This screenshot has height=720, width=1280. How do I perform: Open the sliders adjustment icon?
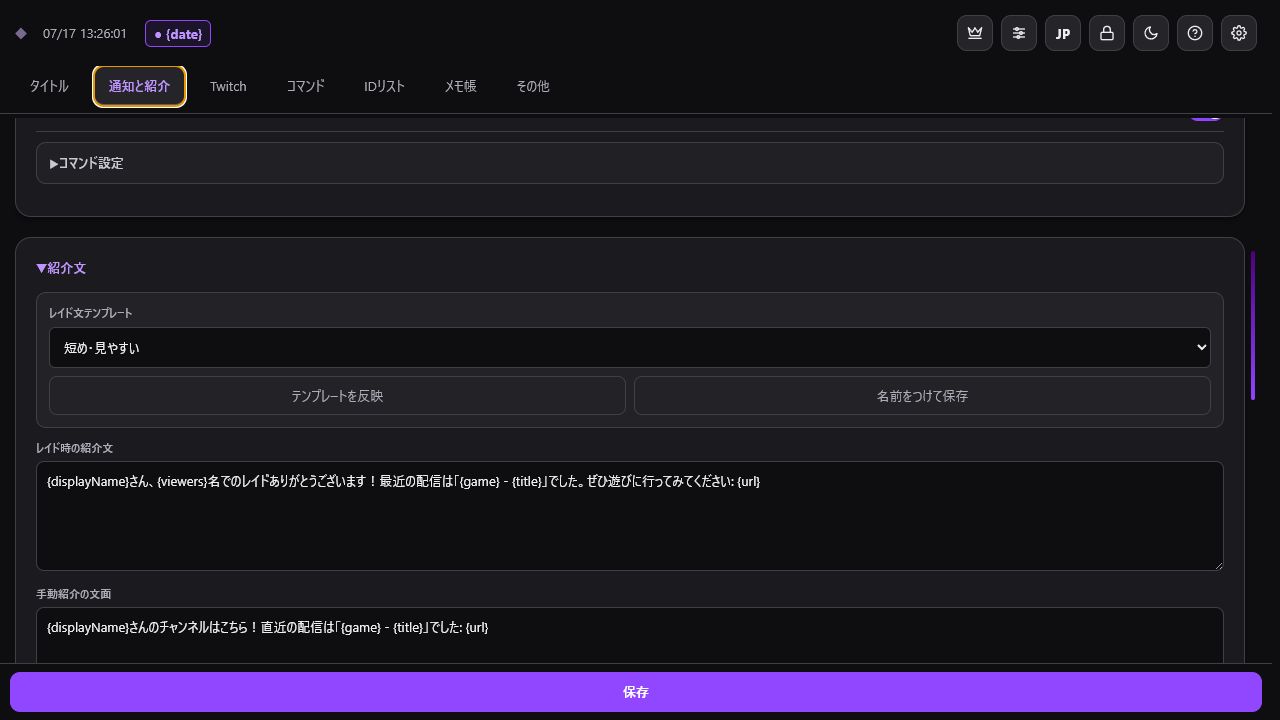click(1019, 33)
